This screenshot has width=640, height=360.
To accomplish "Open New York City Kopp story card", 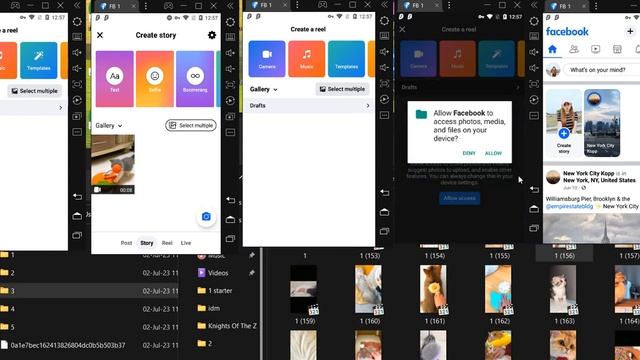I will point(602,123).
